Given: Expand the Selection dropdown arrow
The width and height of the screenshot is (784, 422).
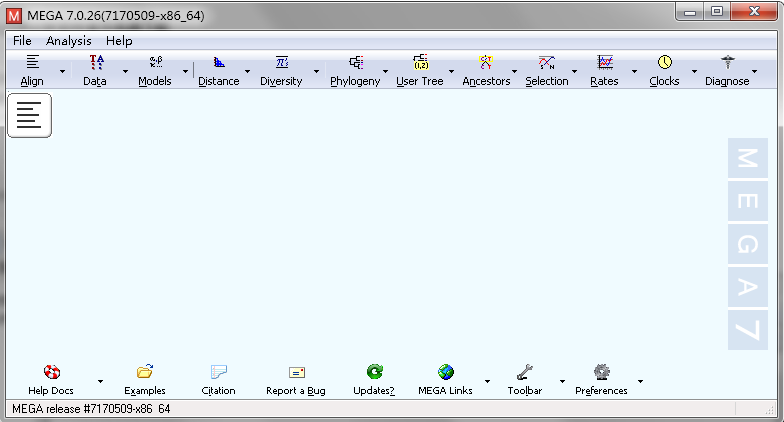Looking at the screenshot, I should pyautogui.click(x=574, y=72).
